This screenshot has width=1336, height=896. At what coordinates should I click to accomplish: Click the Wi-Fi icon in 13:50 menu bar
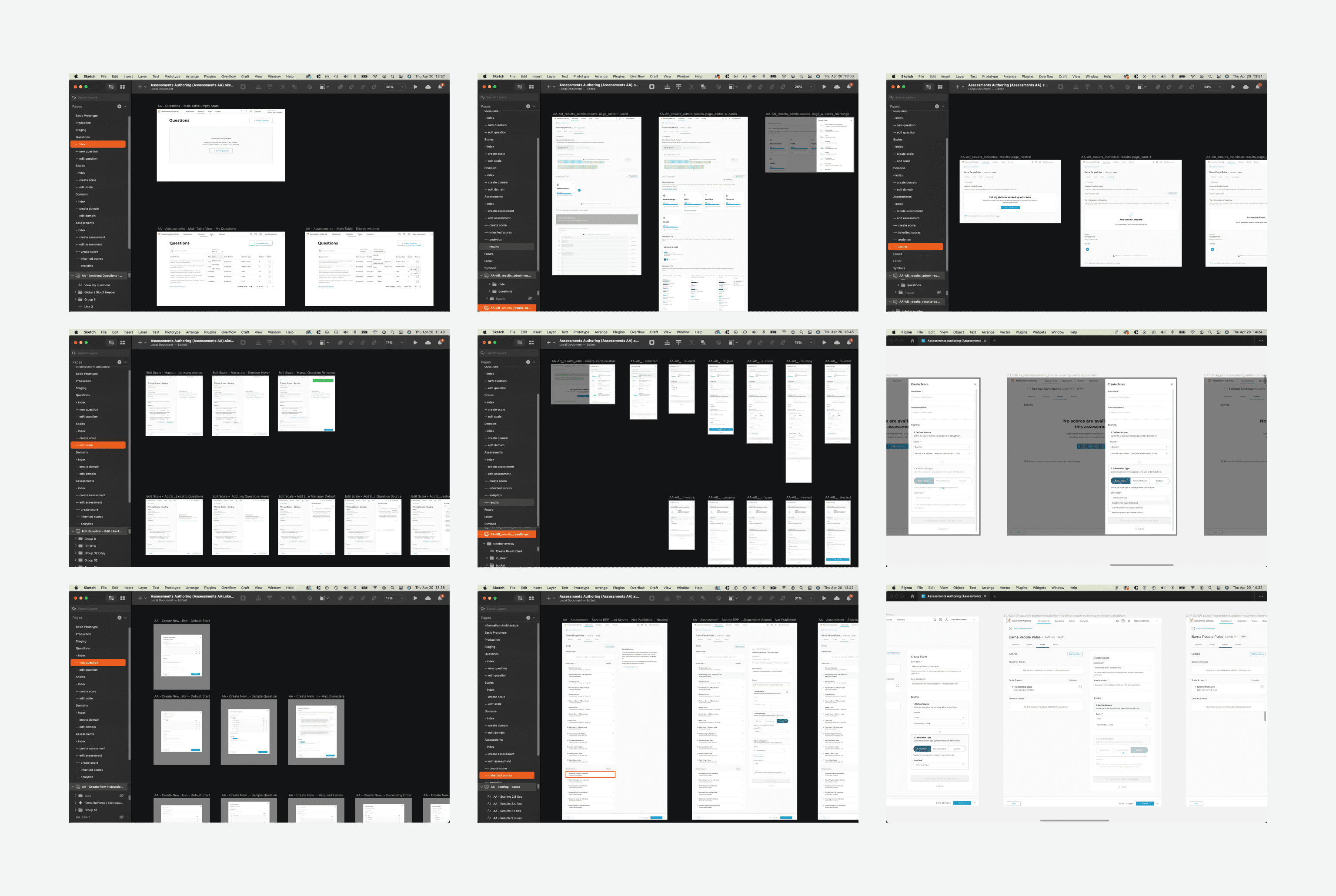784,77
